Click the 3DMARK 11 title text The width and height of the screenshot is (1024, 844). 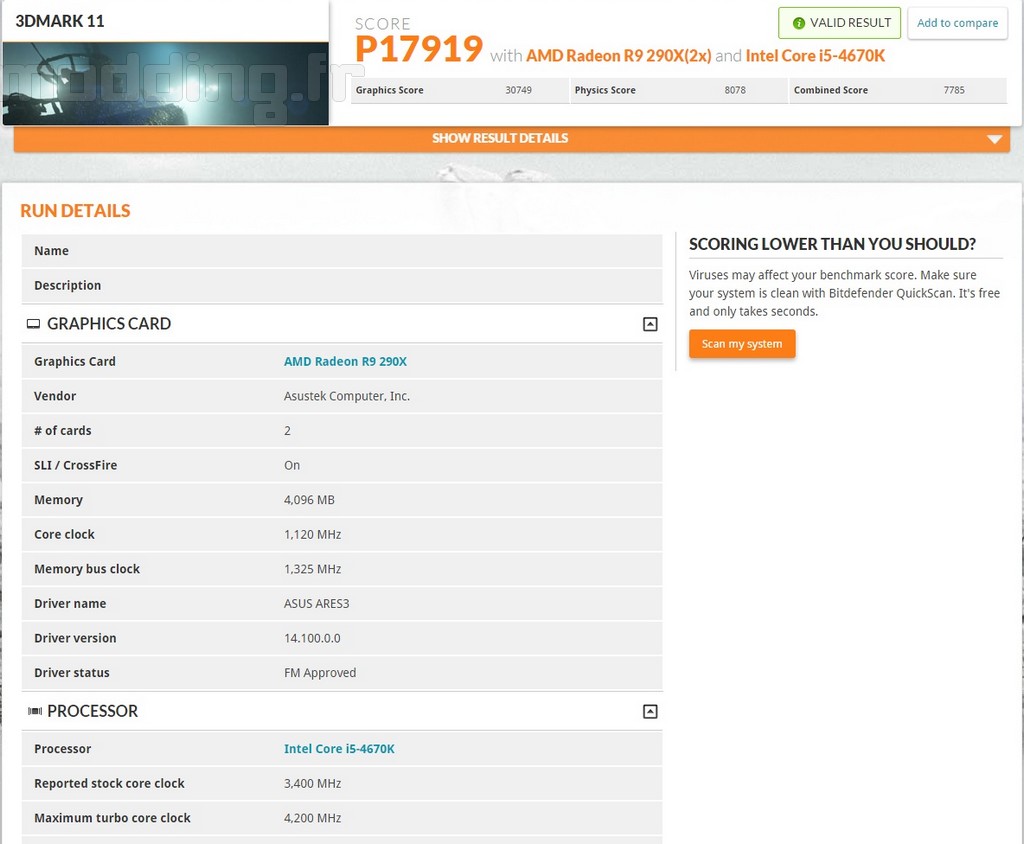59,21
